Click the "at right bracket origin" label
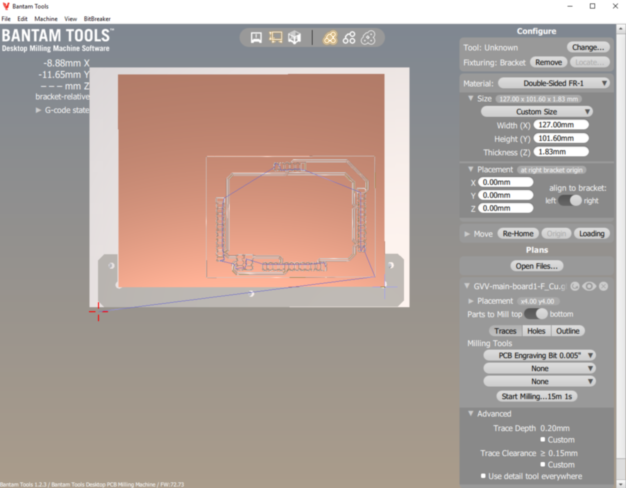The image size is (626, 488). (551, 170)
